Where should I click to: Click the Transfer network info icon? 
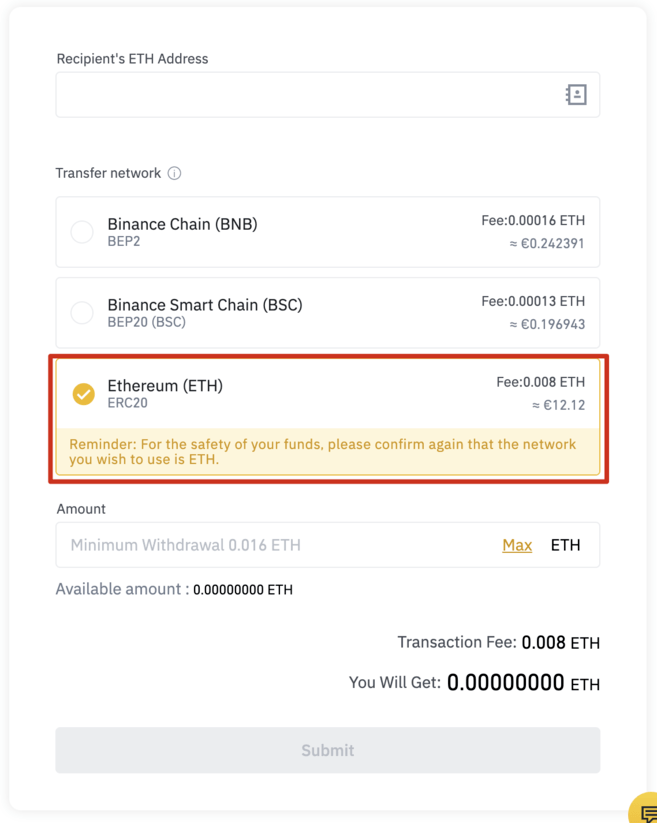tap(174, 173)
